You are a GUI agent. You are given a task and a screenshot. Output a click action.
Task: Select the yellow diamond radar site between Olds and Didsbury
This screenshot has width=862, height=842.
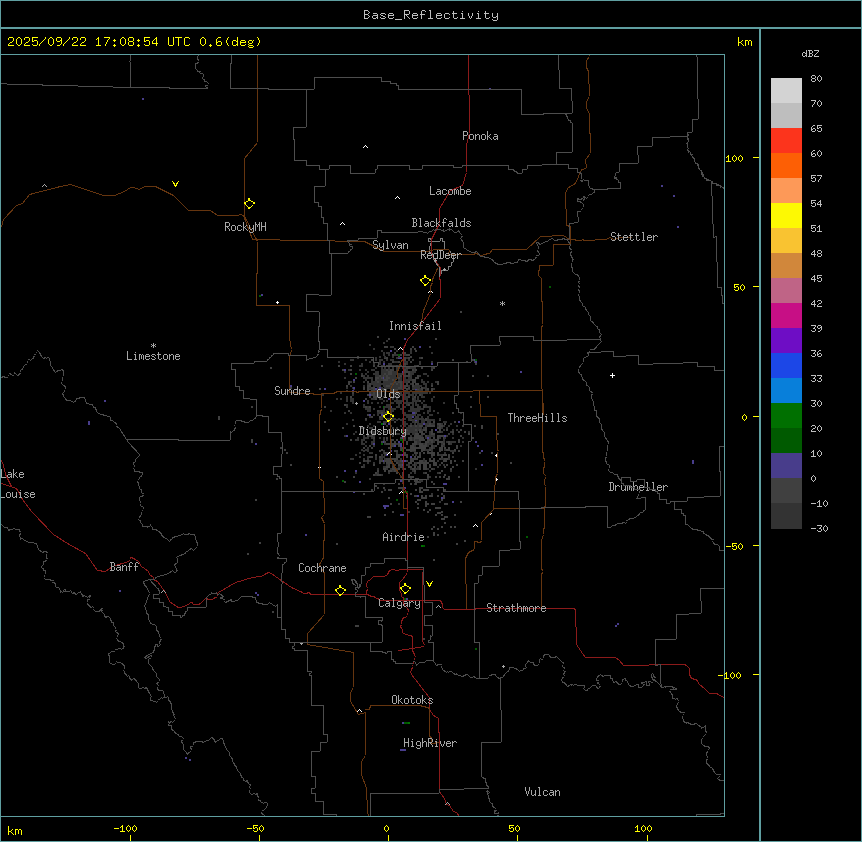(388, 416)
